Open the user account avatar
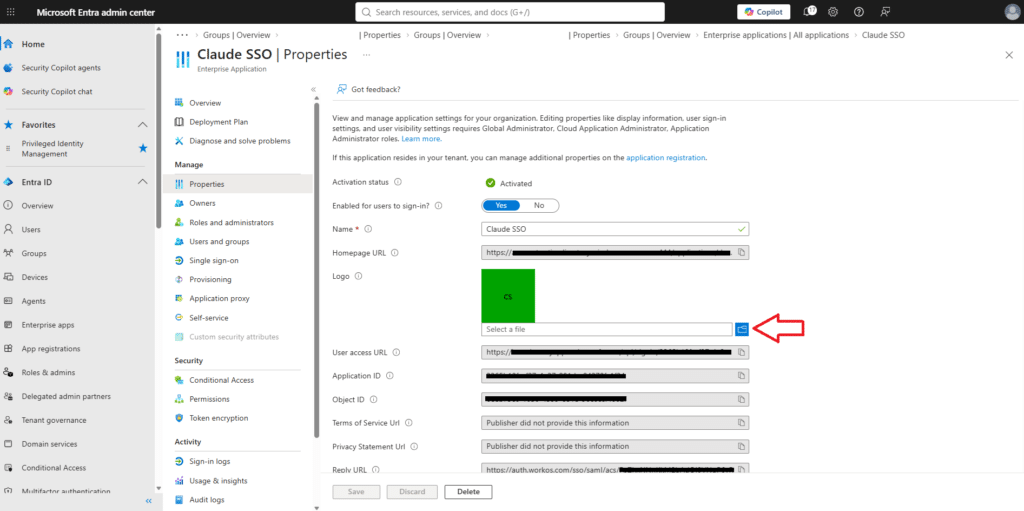The image size is (1024, 511). click(x=1012, y=12)
